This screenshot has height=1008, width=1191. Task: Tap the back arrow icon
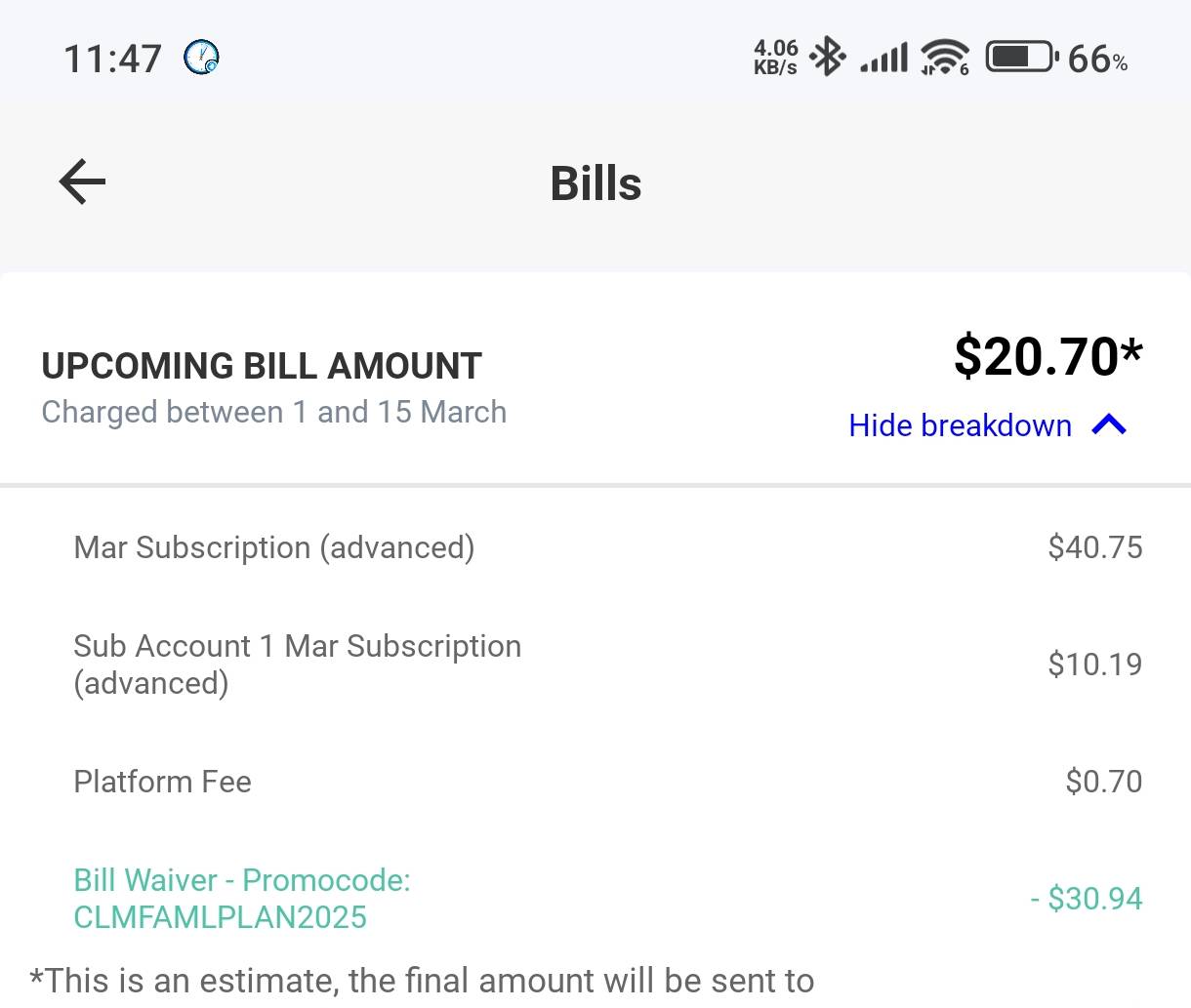point(82,182)
